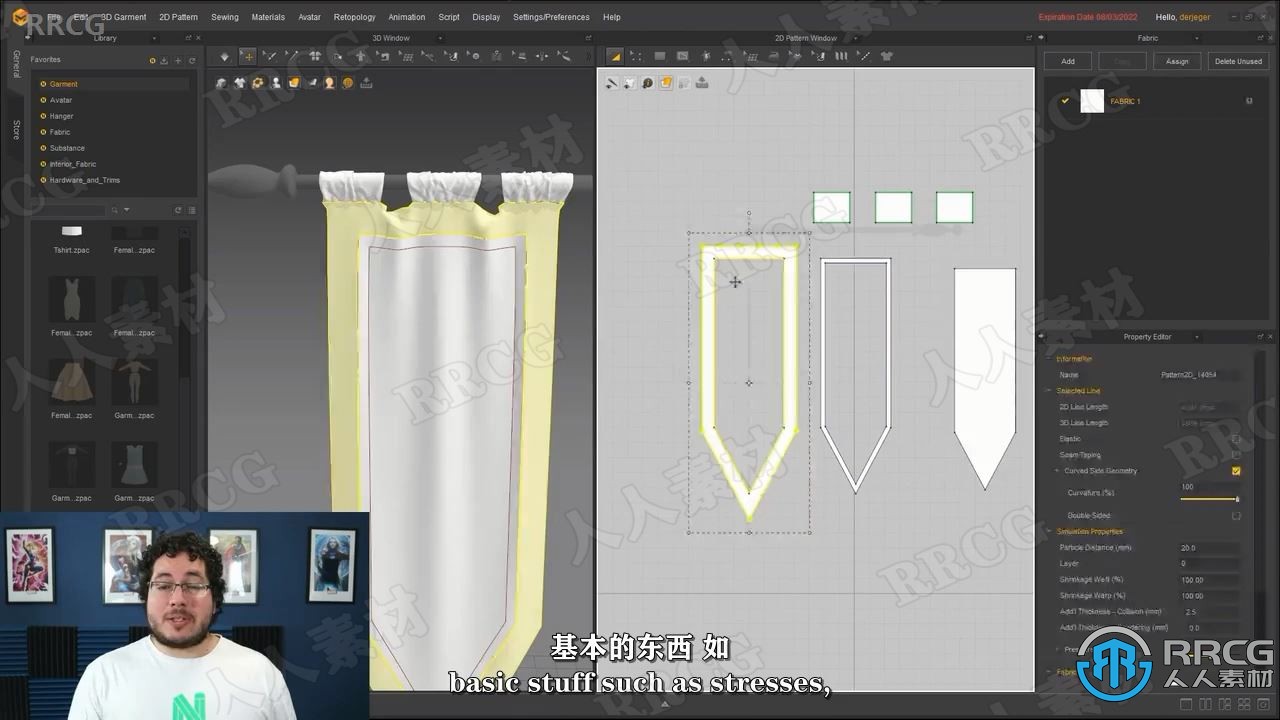Click the download icon in Favorites header
The width and height of the screenshot is (1280, 720).
[x=164, y=60]
